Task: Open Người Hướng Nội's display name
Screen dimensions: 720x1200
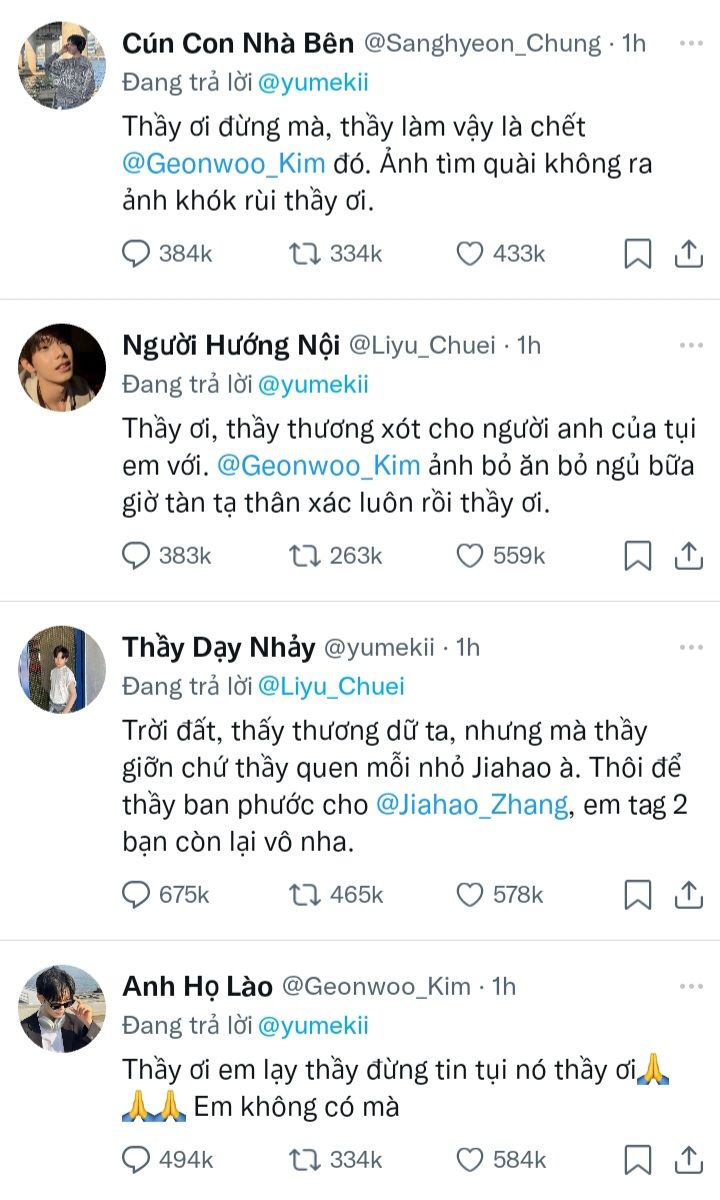Action: coord(229,345)
